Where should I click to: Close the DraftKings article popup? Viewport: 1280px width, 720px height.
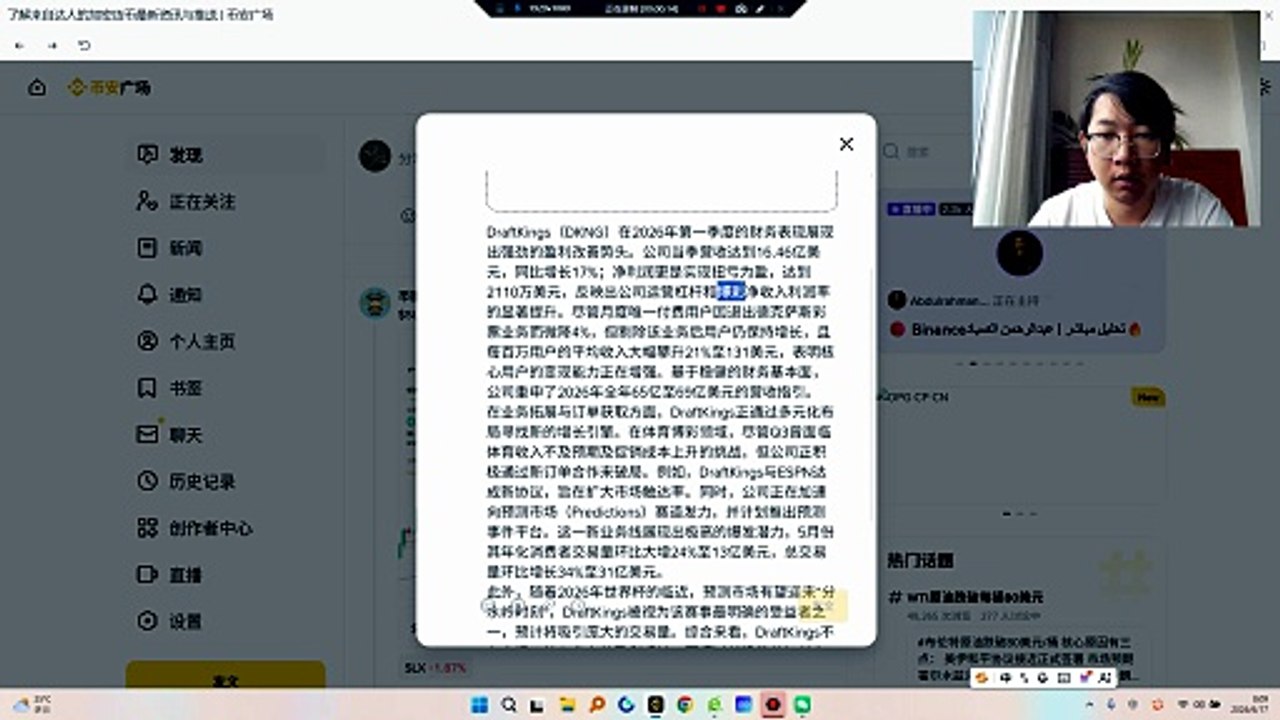pos(846,144)
